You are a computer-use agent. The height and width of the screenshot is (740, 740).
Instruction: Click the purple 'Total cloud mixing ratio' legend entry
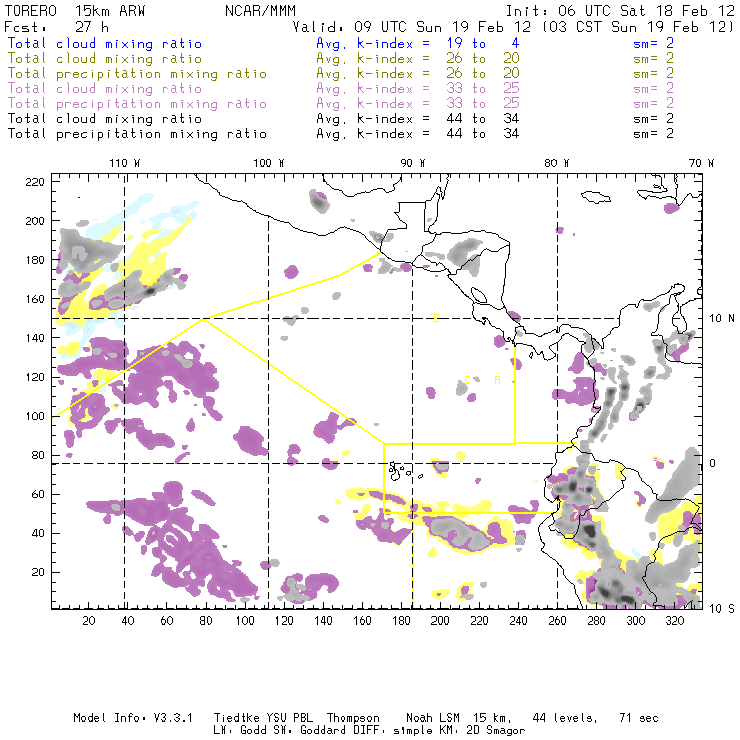point(105,89)
